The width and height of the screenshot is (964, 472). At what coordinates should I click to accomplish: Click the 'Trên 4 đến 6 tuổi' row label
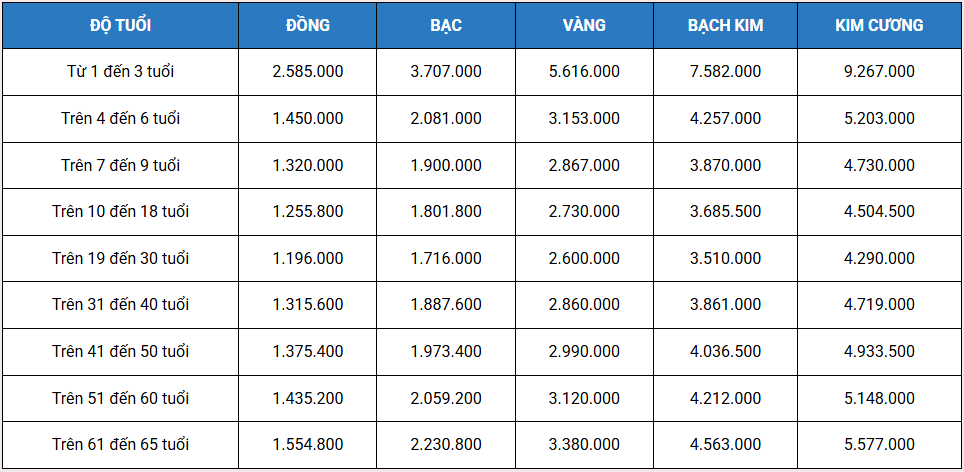click(x=120, y=118)
